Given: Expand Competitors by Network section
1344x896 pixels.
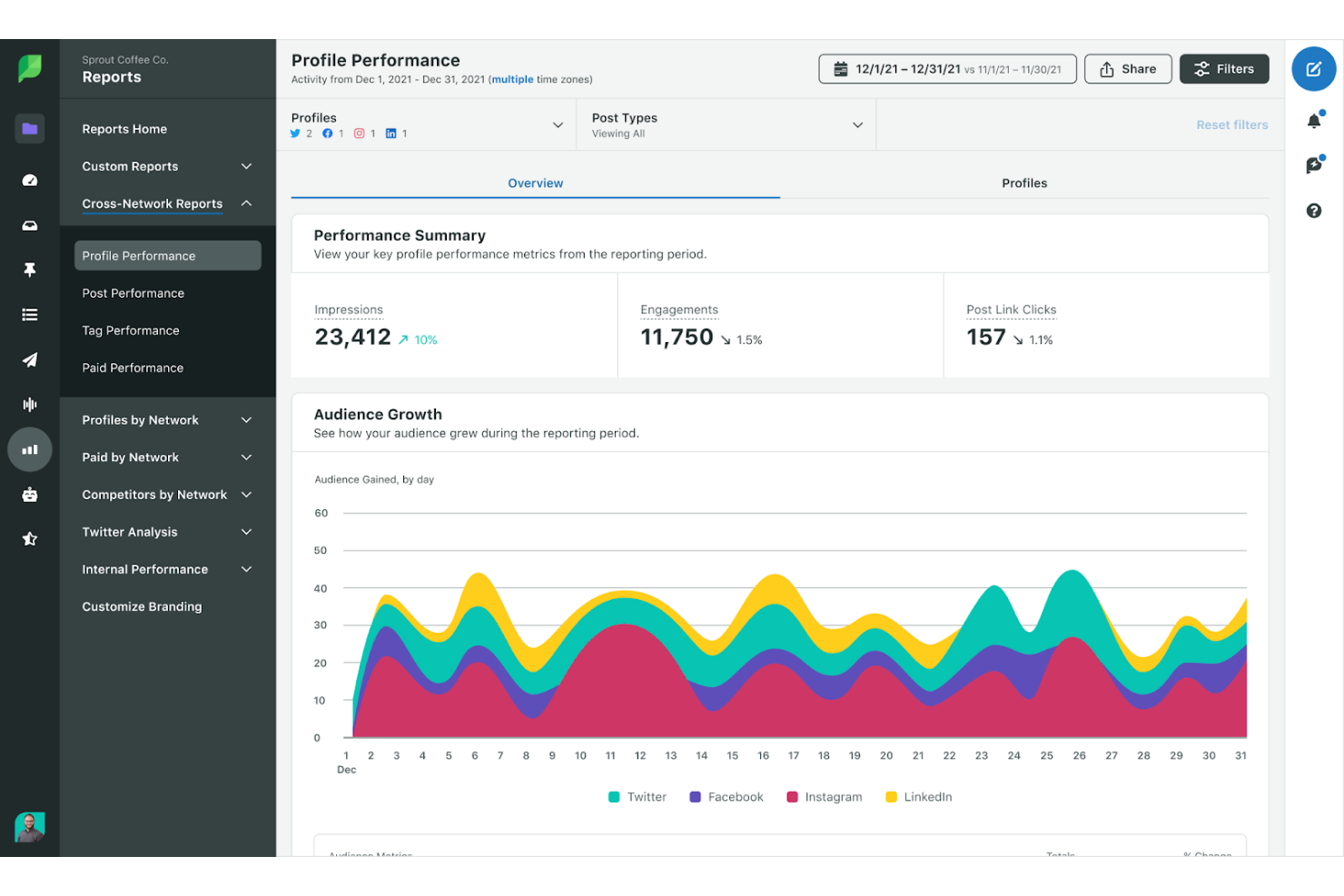Looking at the screenshot, I should click(167, 495).
